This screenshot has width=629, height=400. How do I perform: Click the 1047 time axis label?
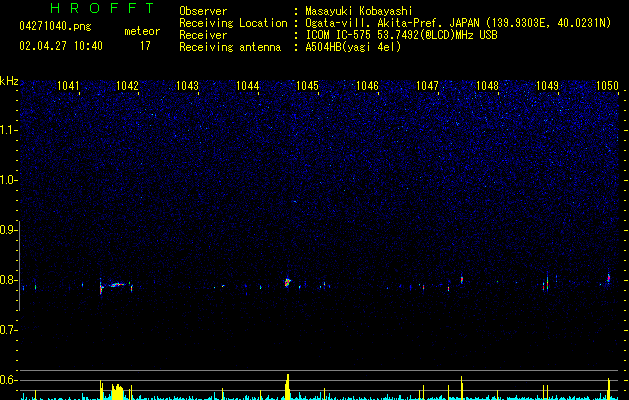click(427, 85)
